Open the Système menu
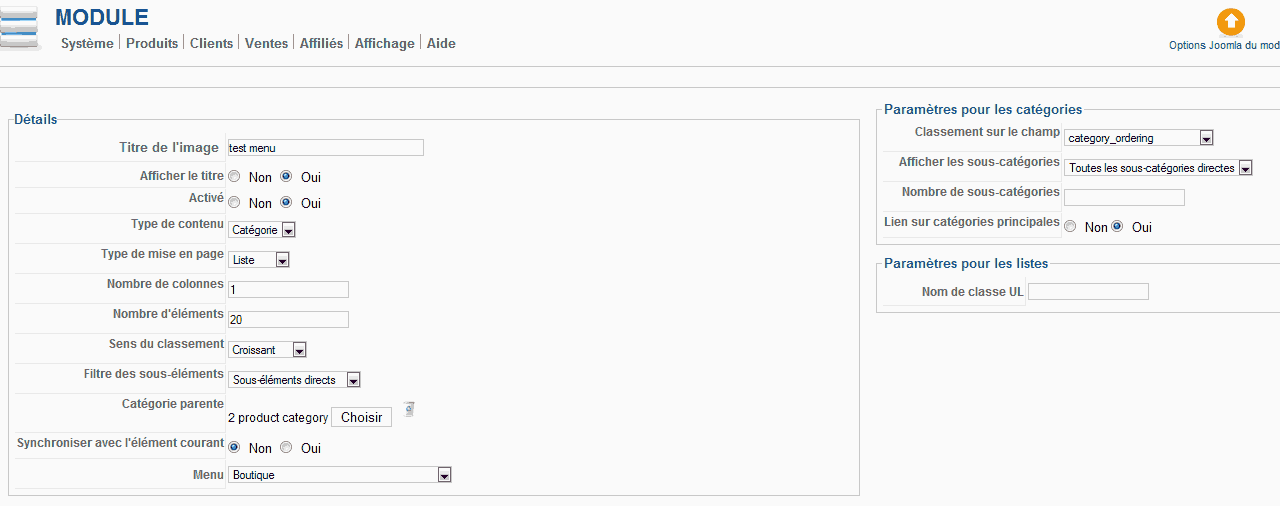The width and height of the screenshot is (1280, 506). 87,43
